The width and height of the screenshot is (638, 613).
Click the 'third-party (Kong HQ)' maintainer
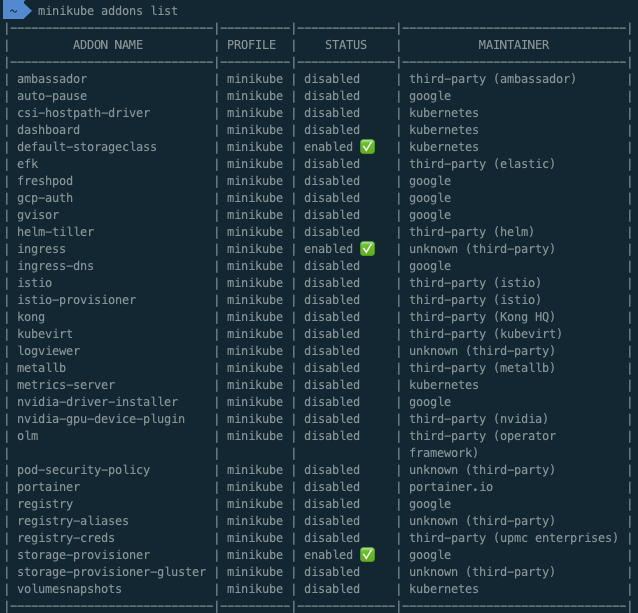point(482,317)
